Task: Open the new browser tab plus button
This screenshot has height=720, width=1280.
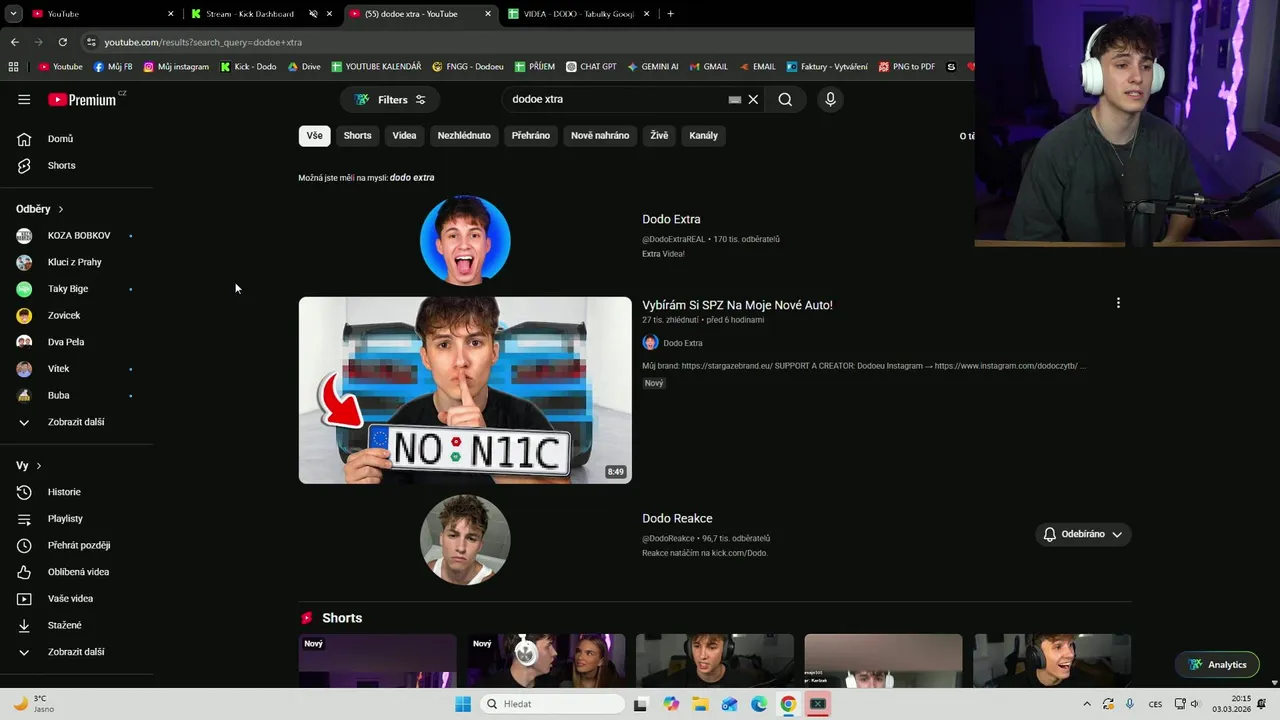Action: tap(670, 14)
